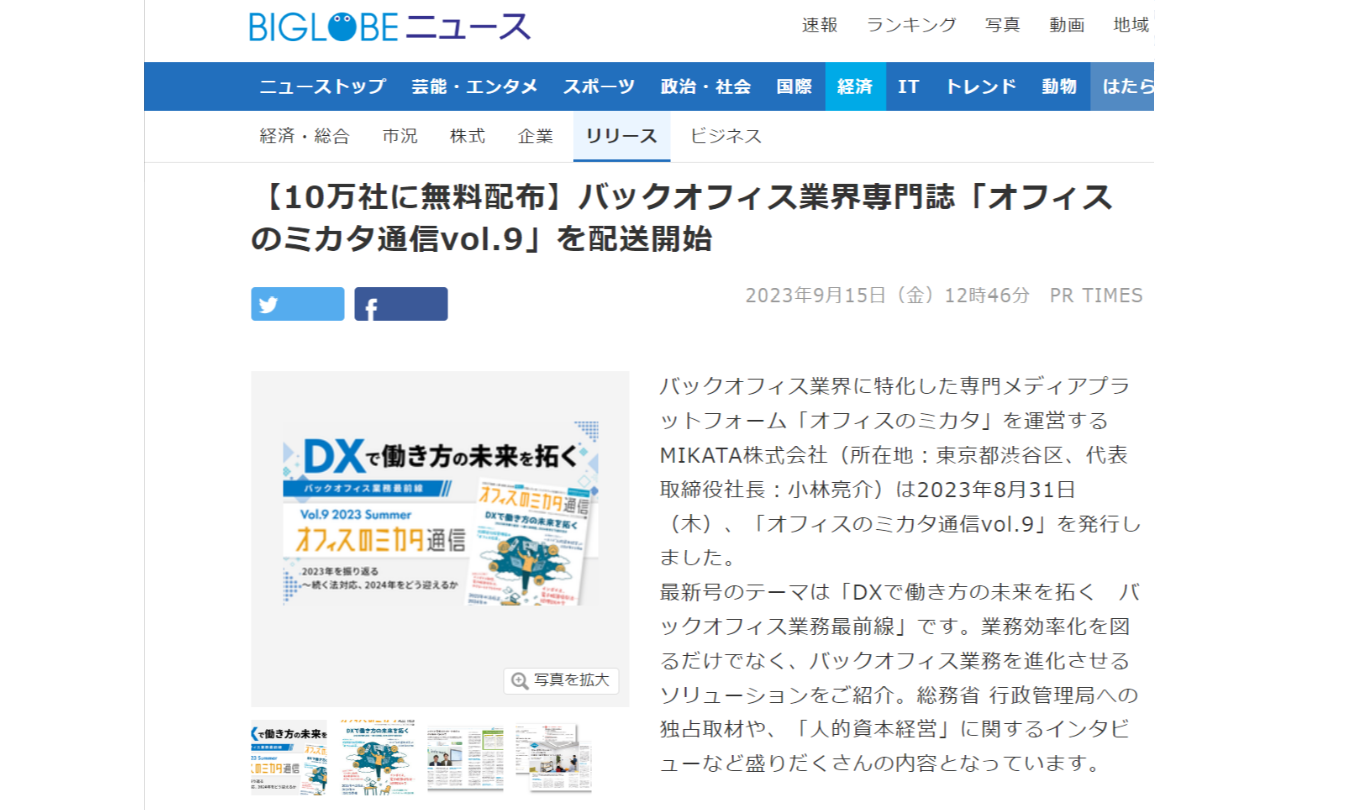Image resolution: width=1350 pixels, height=810 pixels.
Task: Switch to 市況 sub-tab
Action: click(400, 136)
